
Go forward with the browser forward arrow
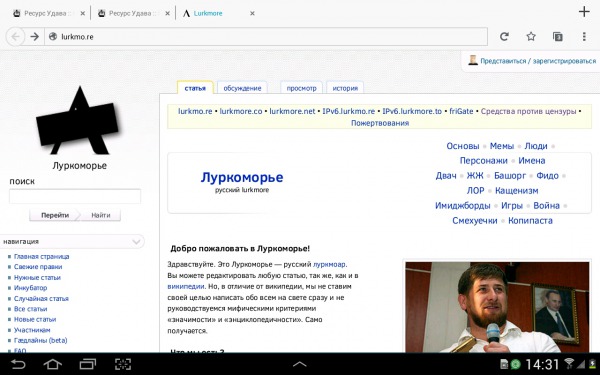point(34,37)
